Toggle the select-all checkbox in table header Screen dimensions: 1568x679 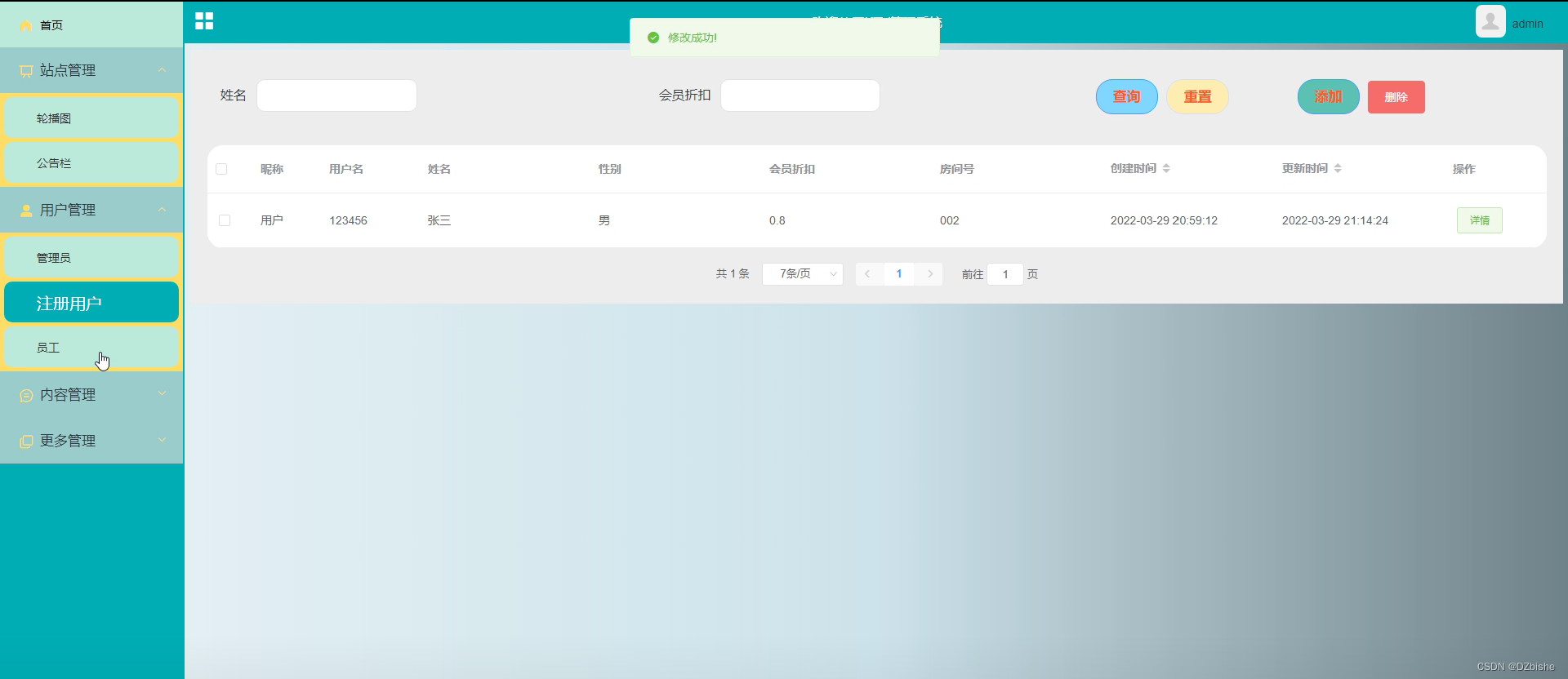(x=221, y=169)
